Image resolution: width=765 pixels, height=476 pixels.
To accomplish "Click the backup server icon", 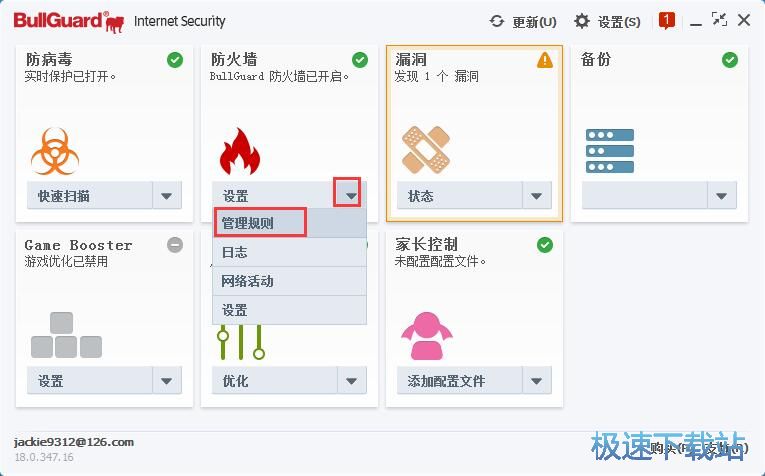I will point(610,151).
